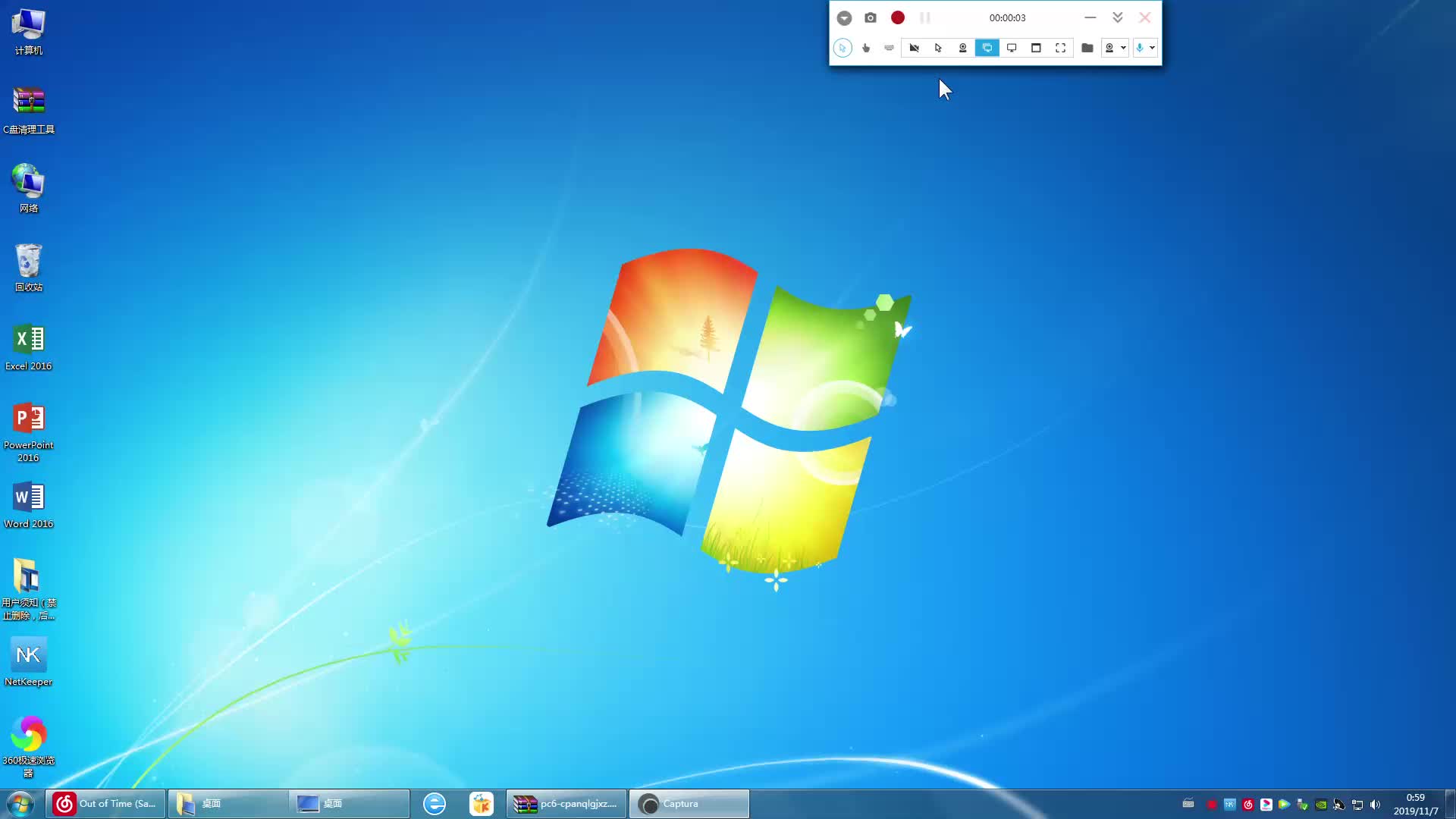
Task: Select audio-only no video source
Action: (914, 48)
